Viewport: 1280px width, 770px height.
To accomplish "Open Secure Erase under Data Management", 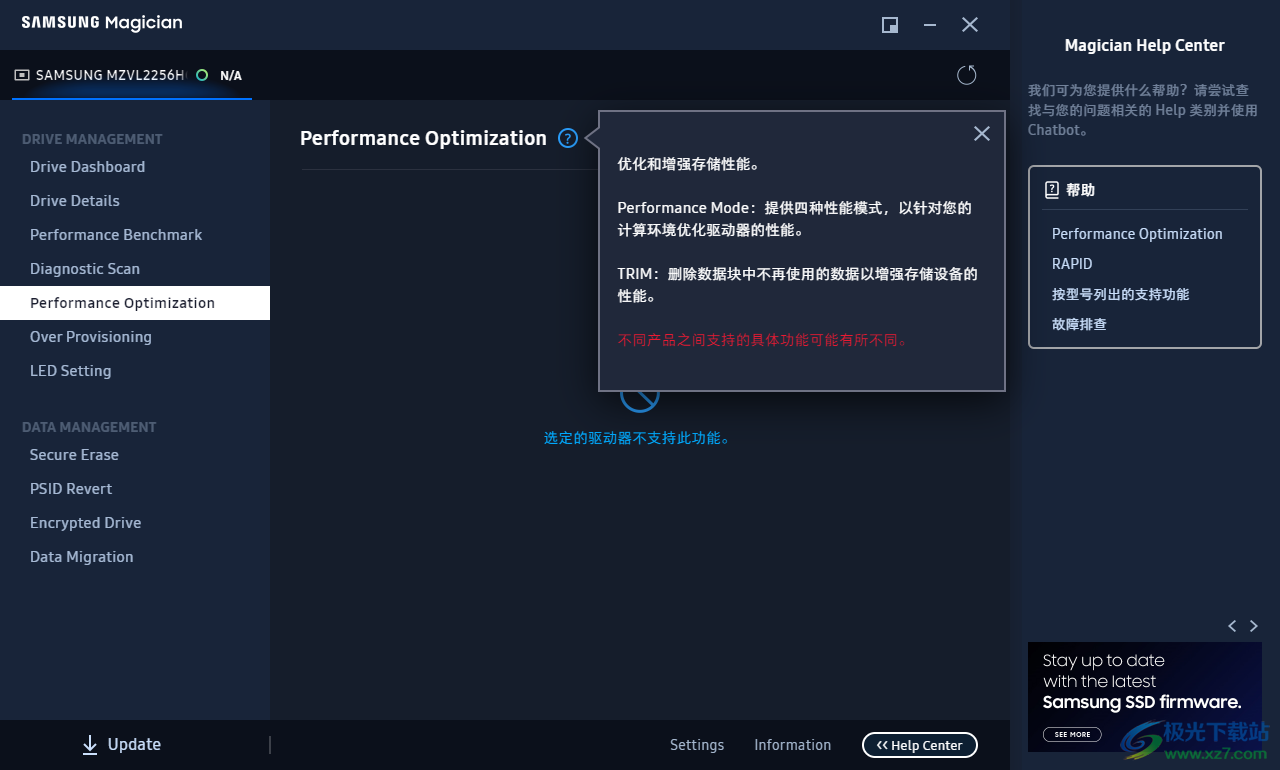I will [74, 455].
